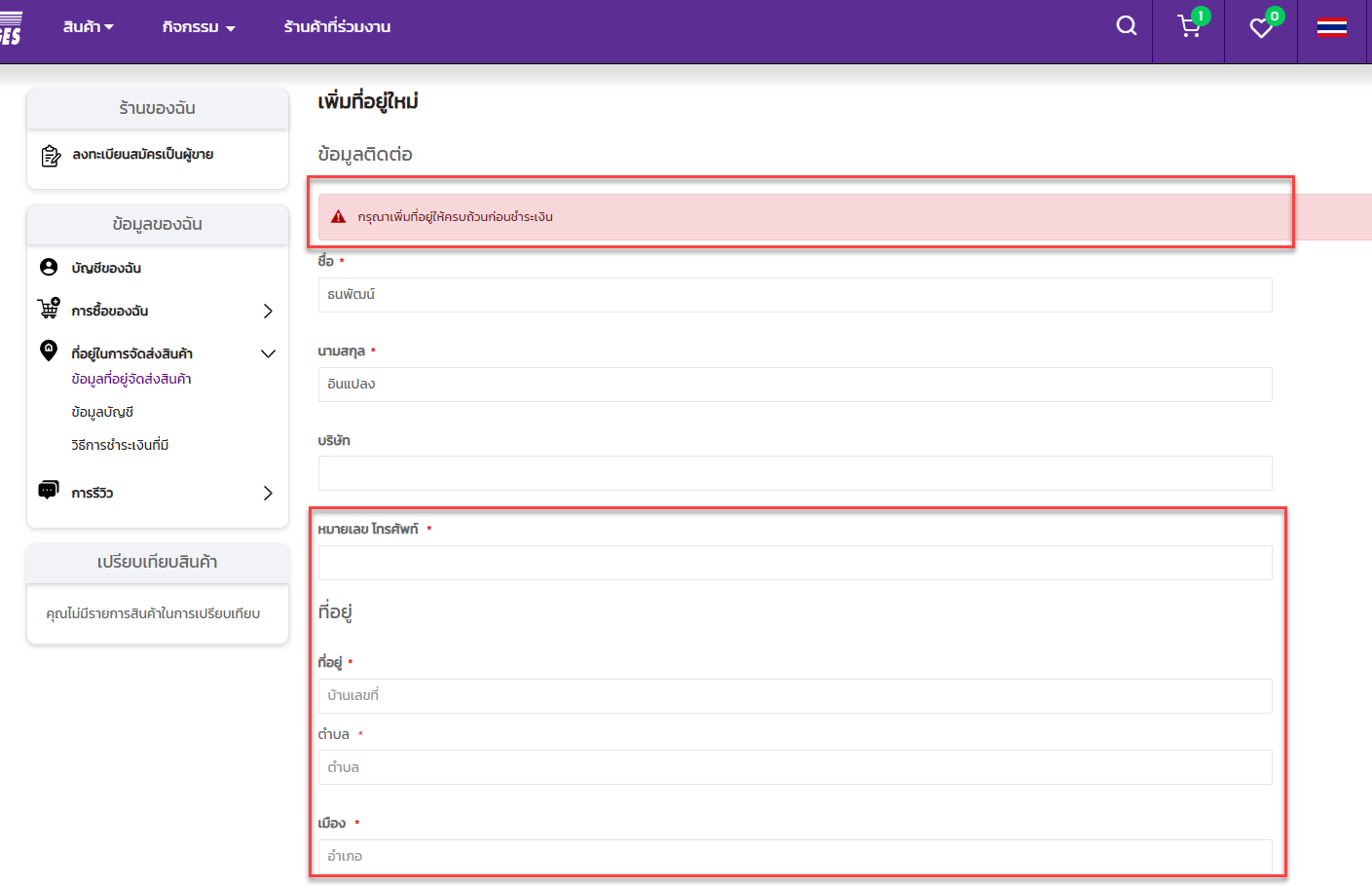
Task: Open the wishlist heart icon
Action: pos(1261,28)
